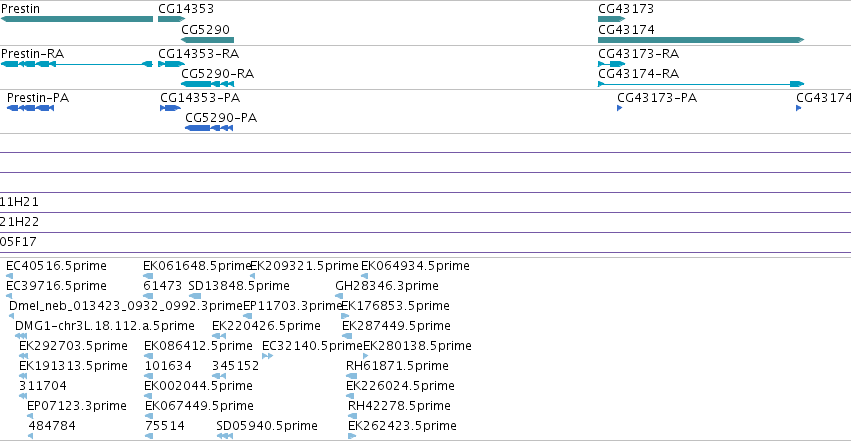Image resolution: width=851 pixels, height=441 pixels.
Task: Click the CG43173-PA protein label
Action: (x=657, y=98)
